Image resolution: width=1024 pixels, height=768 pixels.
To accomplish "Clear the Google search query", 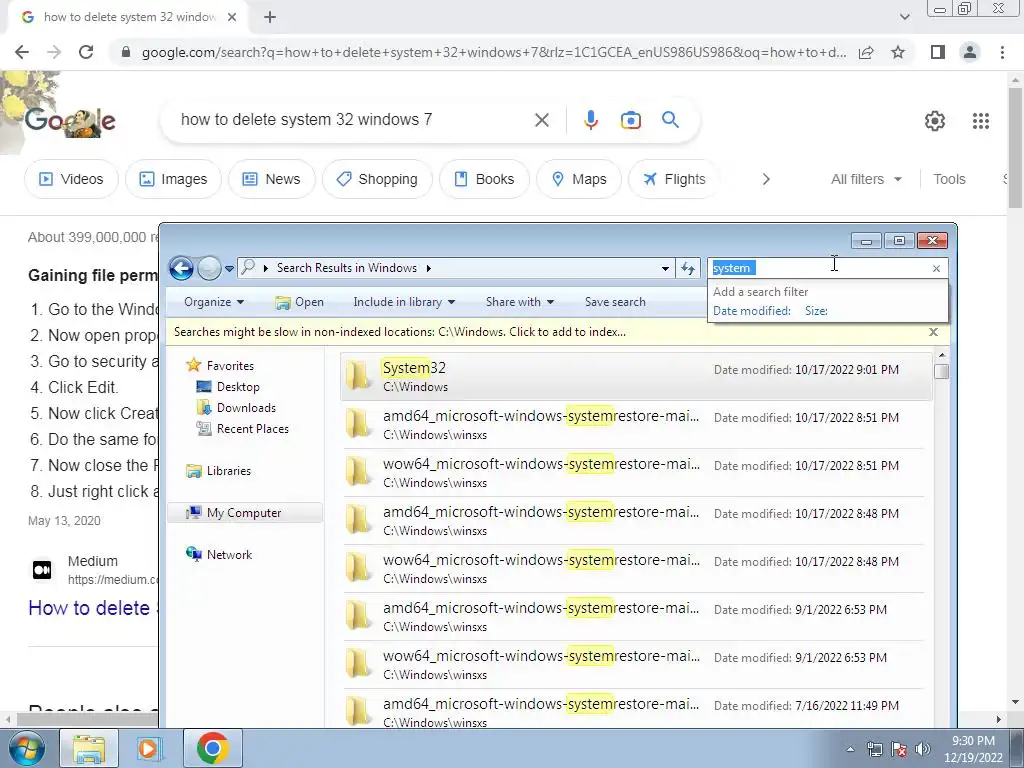I will pyautogui.click(x=541, y=120).
